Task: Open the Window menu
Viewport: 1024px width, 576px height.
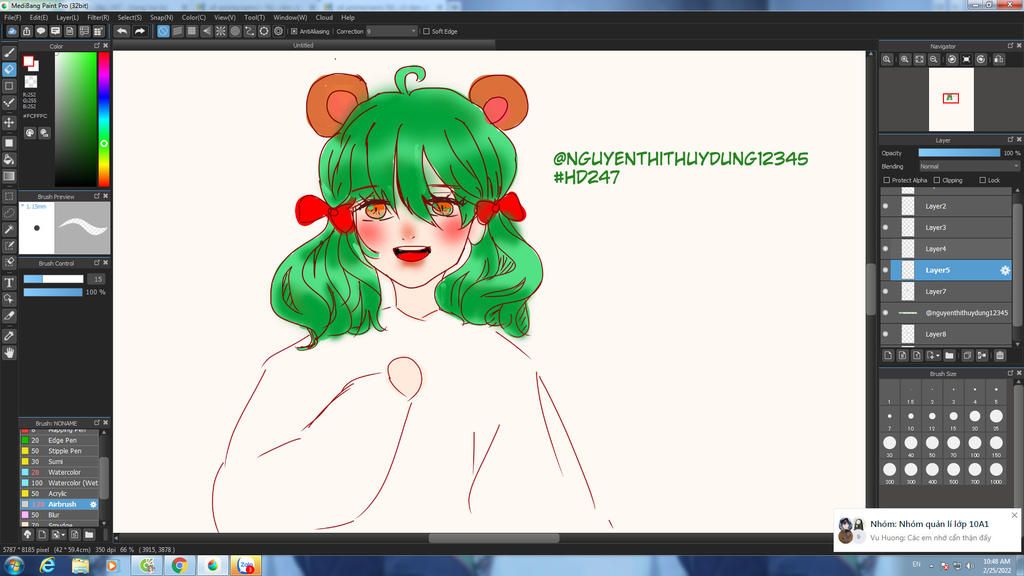Action: coord(290,18)
